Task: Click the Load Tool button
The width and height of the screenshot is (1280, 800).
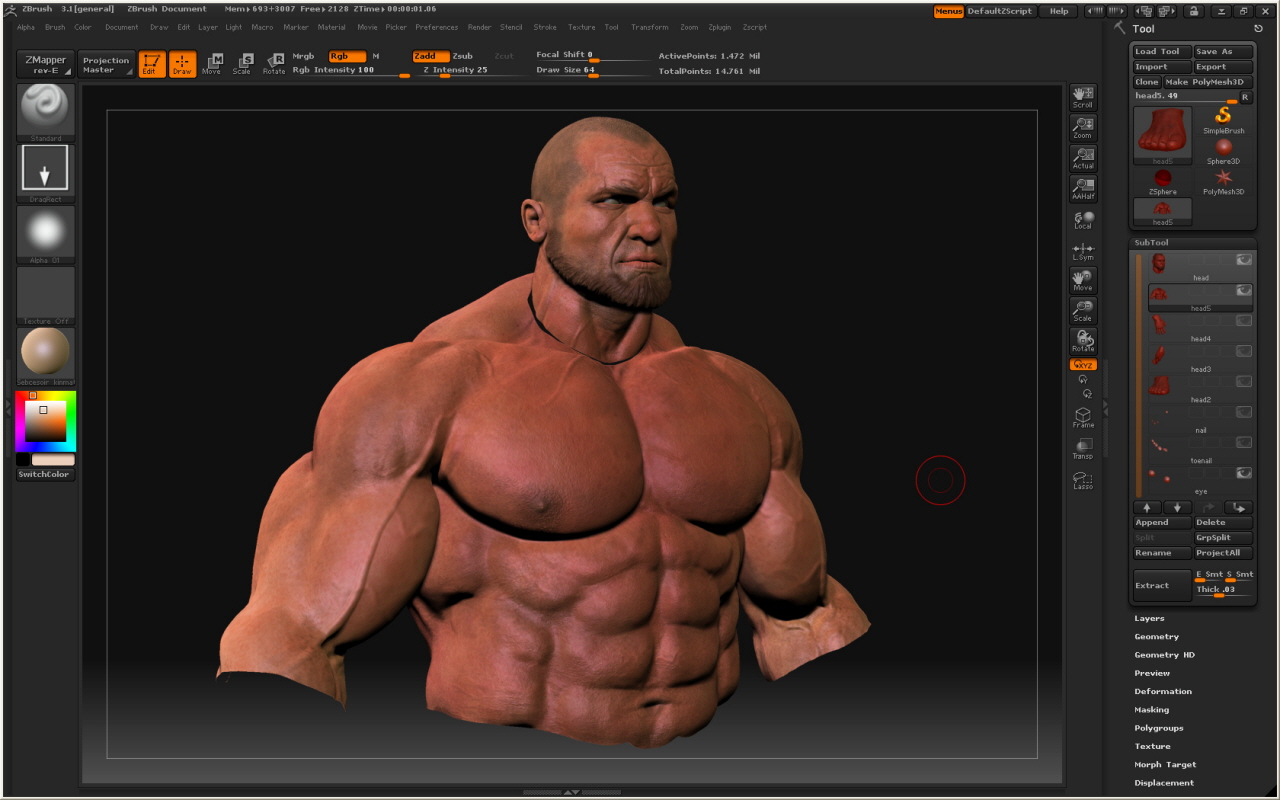Action: [x=1162, y=52]
